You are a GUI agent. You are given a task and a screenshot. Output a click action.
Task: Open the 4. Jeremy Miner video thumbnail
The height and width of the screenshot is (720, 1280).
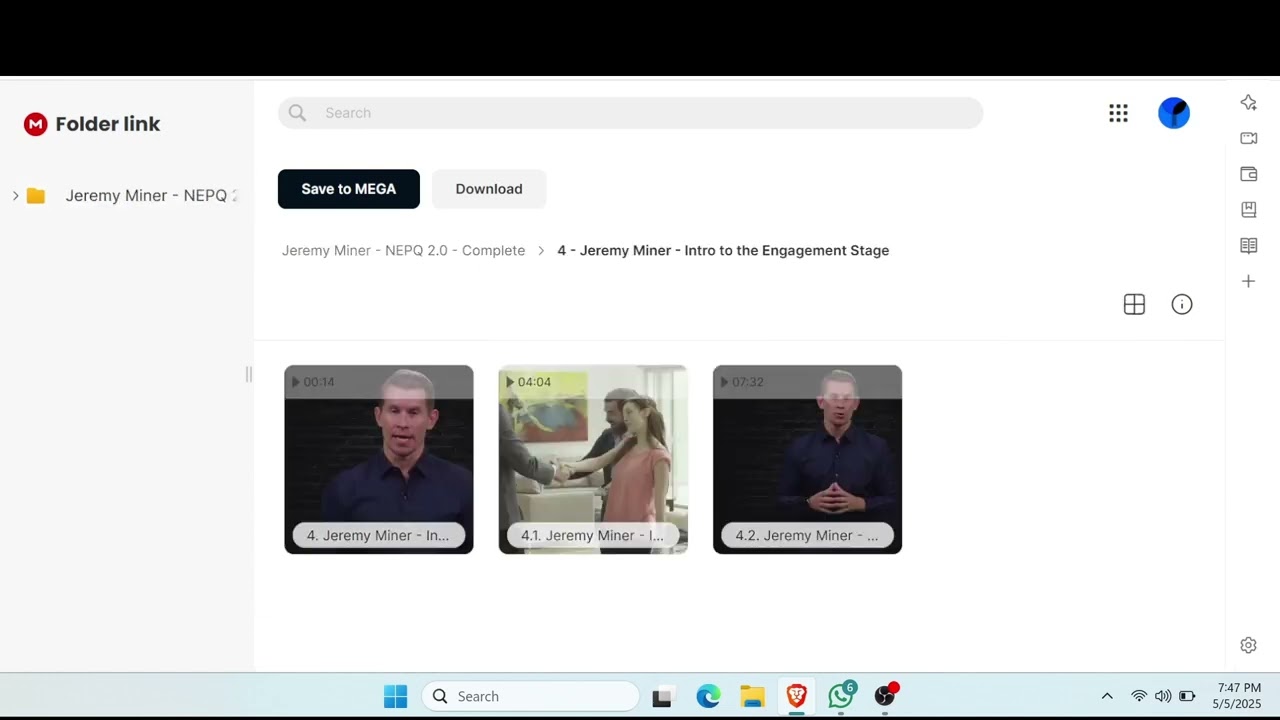379,459
